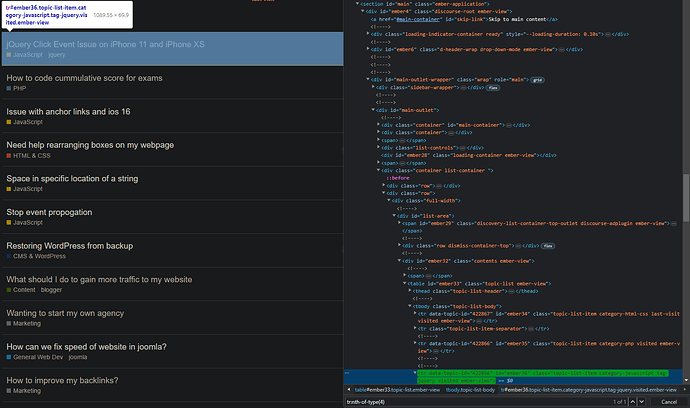Expand the tr with data-topic-id 422867

(415, 313)
